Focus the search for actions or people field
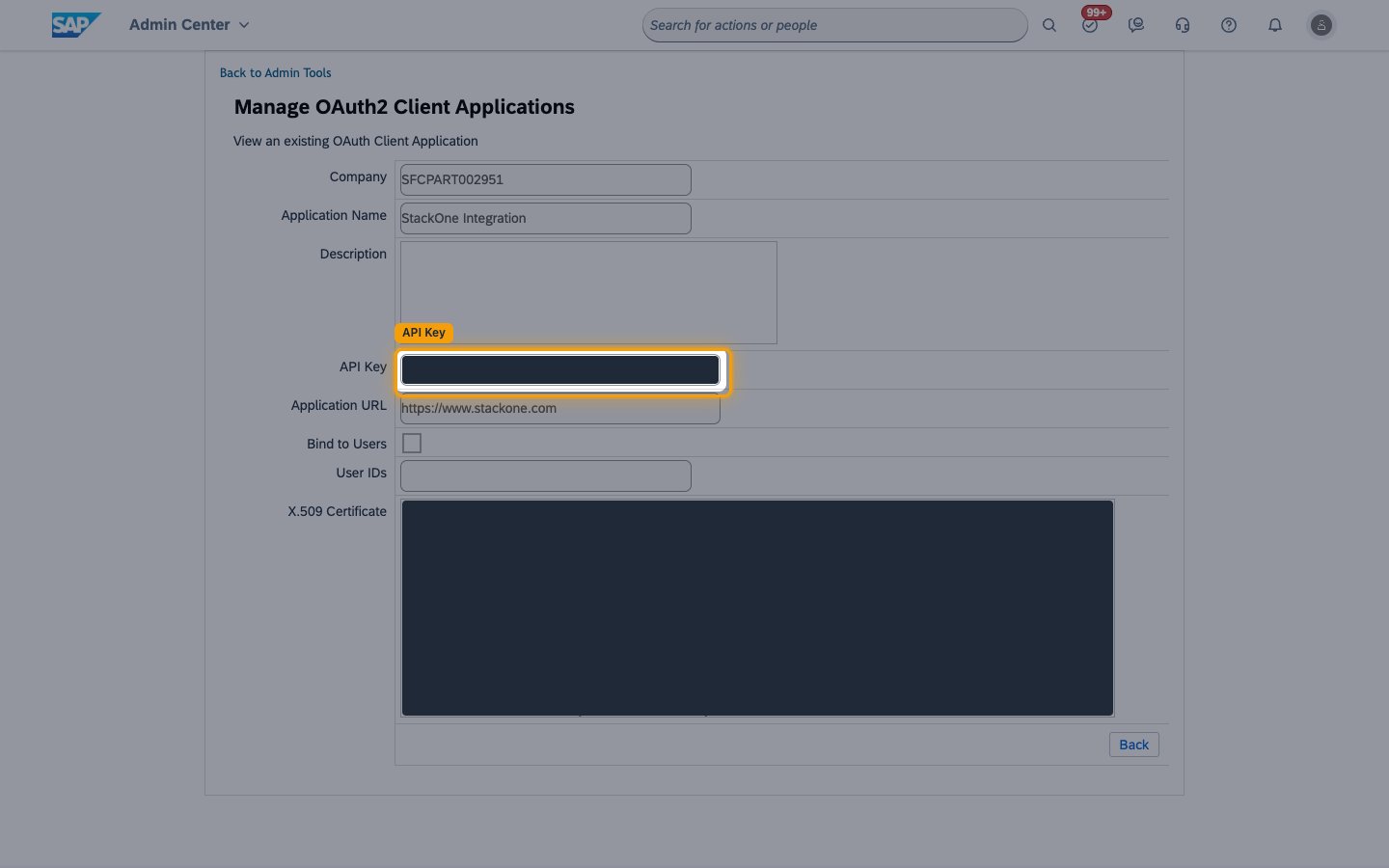The width and height of the screenshot is (1389, 868). (x=835, y=25)
